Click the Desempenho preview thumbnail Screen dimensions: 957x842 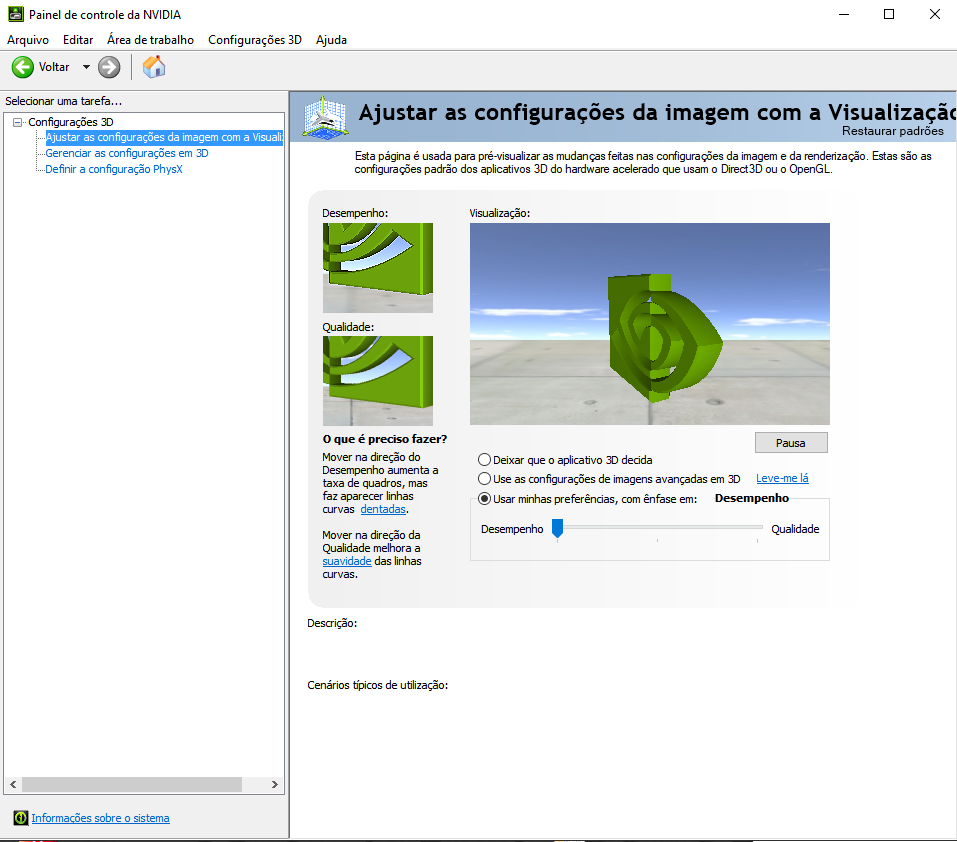[x=378, y=268]
